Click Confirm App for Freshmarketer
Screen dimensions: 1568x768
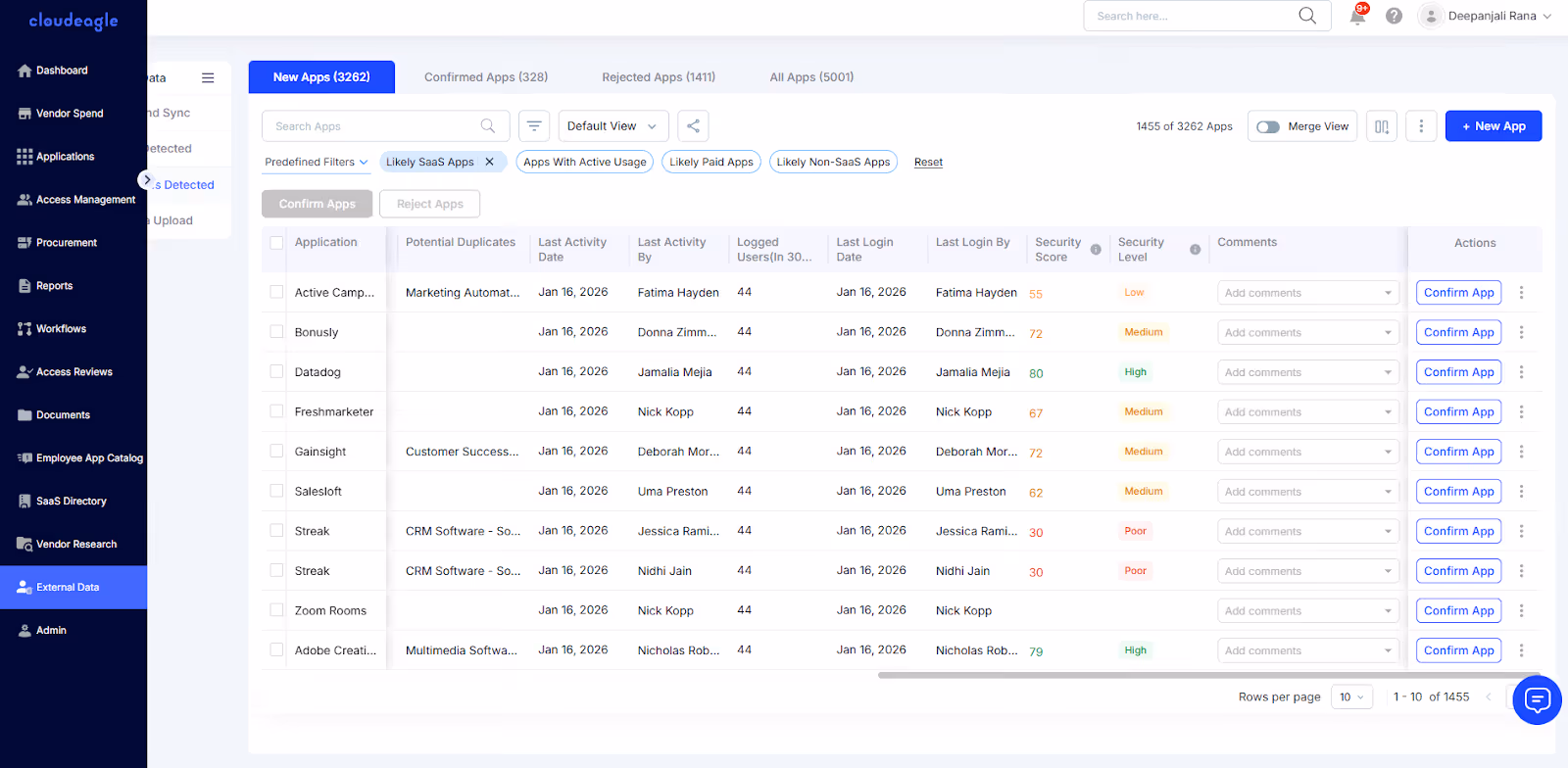tap(1459, 411)
